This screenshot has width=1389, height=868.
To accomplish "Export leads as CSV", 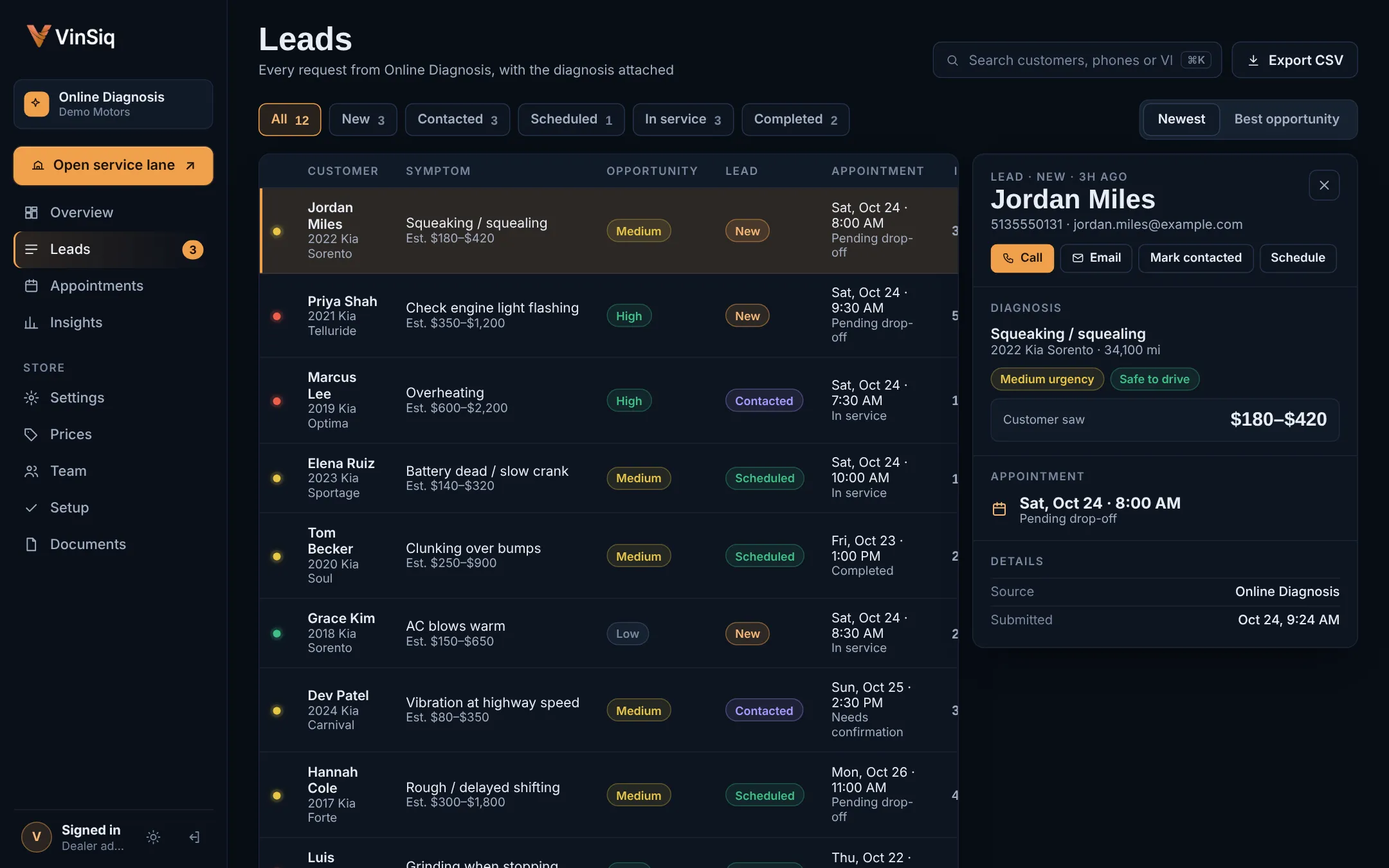I will pos(1294,60).
